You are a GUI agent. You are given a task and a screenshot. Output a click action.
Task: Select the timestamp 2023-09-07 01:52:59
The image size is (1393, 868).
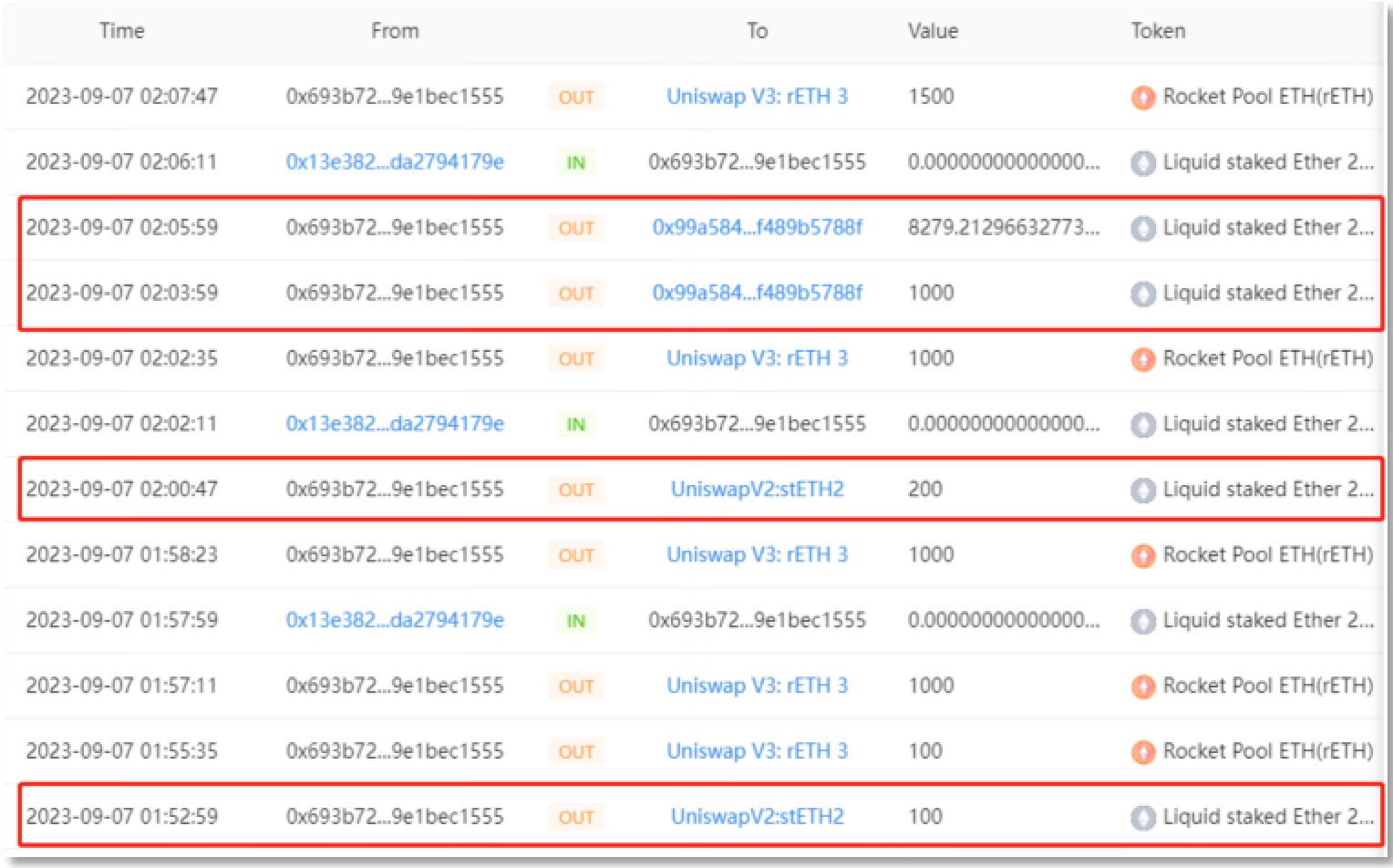point(122,817)
